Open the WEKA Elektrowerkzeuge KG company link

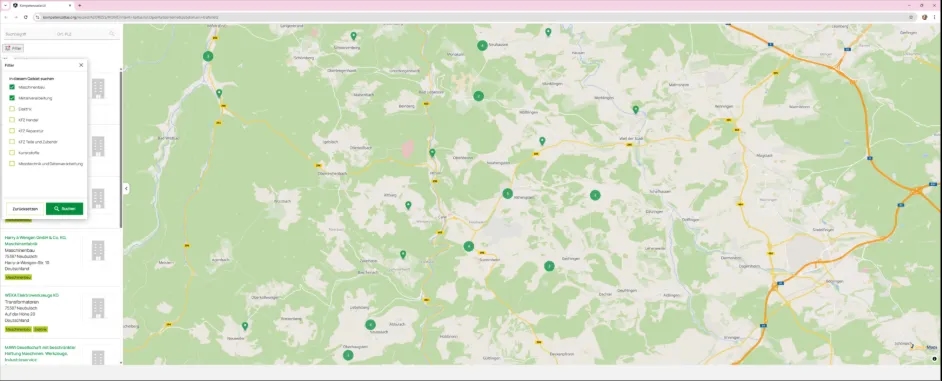[32, 295]
